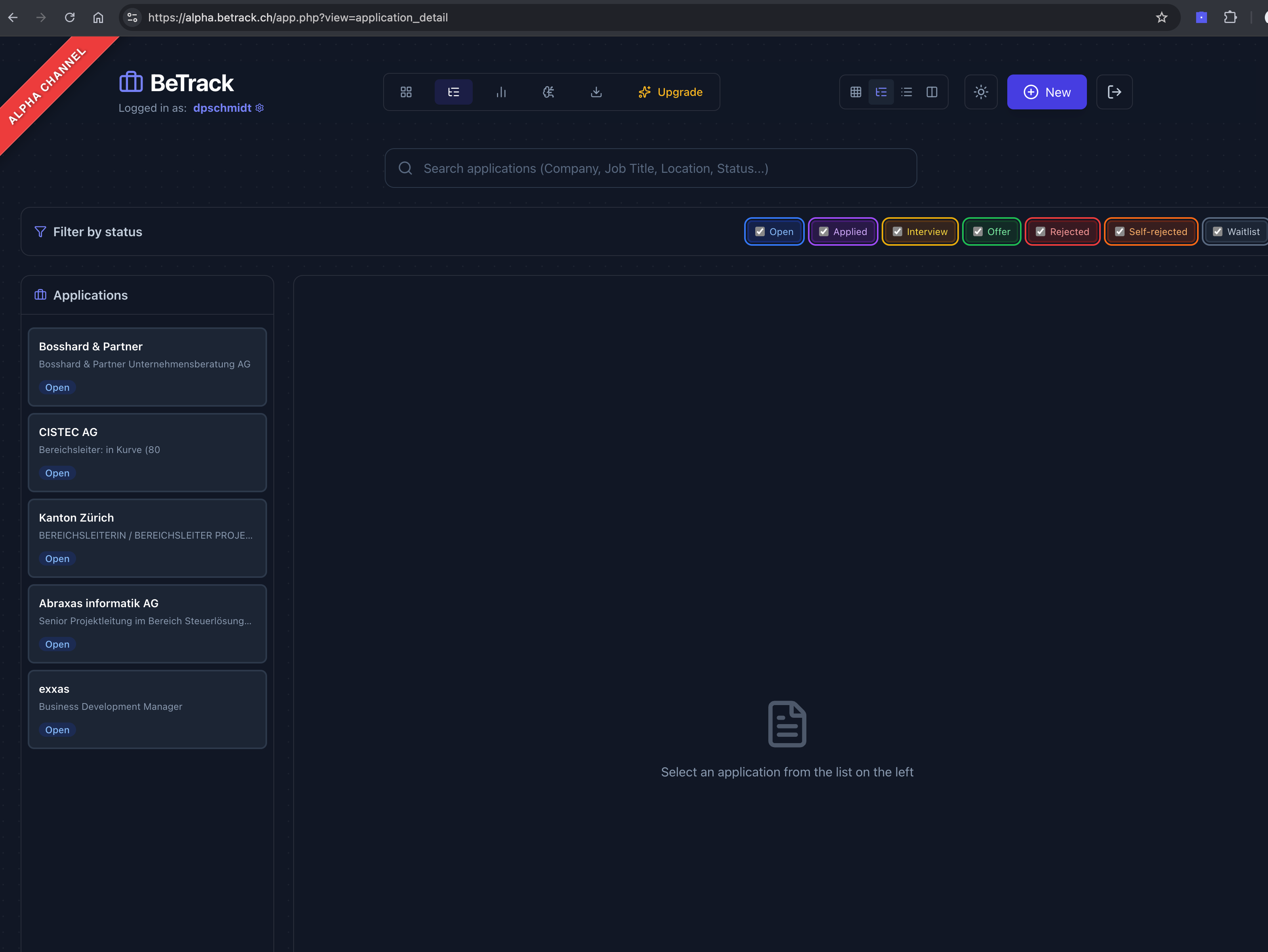Viewport: 1268px width, 952px height.
Task: Log out using the sign-out icon
Action: point(1114,92)
